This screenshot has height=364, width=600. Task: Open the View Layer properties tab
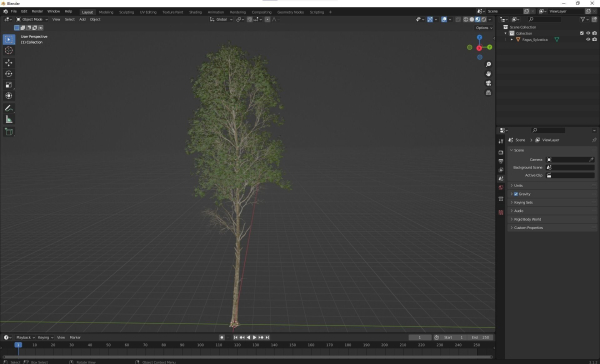point(501,170)
